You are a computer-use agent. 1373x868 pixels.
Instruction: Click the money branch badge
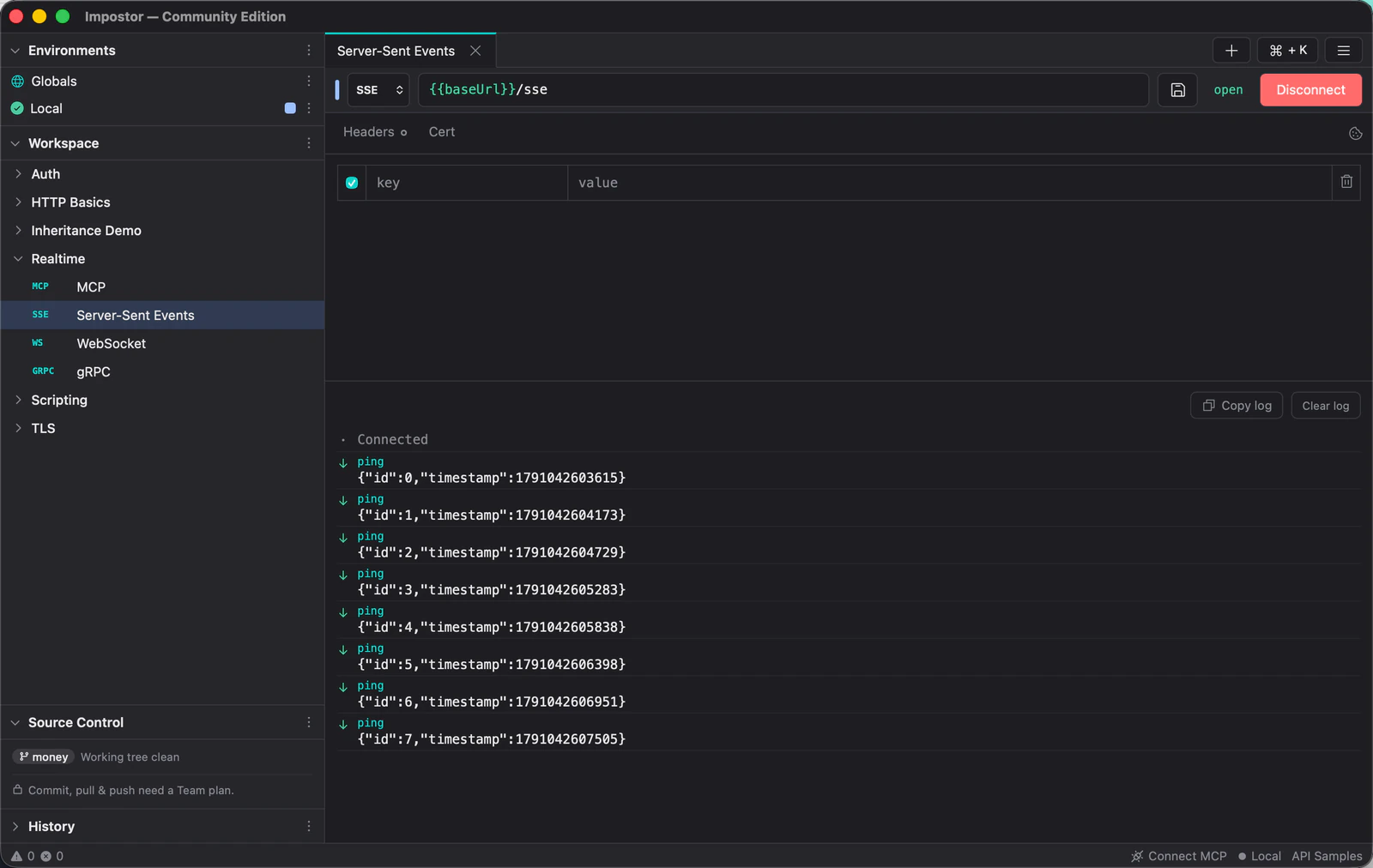pos(44,756)
